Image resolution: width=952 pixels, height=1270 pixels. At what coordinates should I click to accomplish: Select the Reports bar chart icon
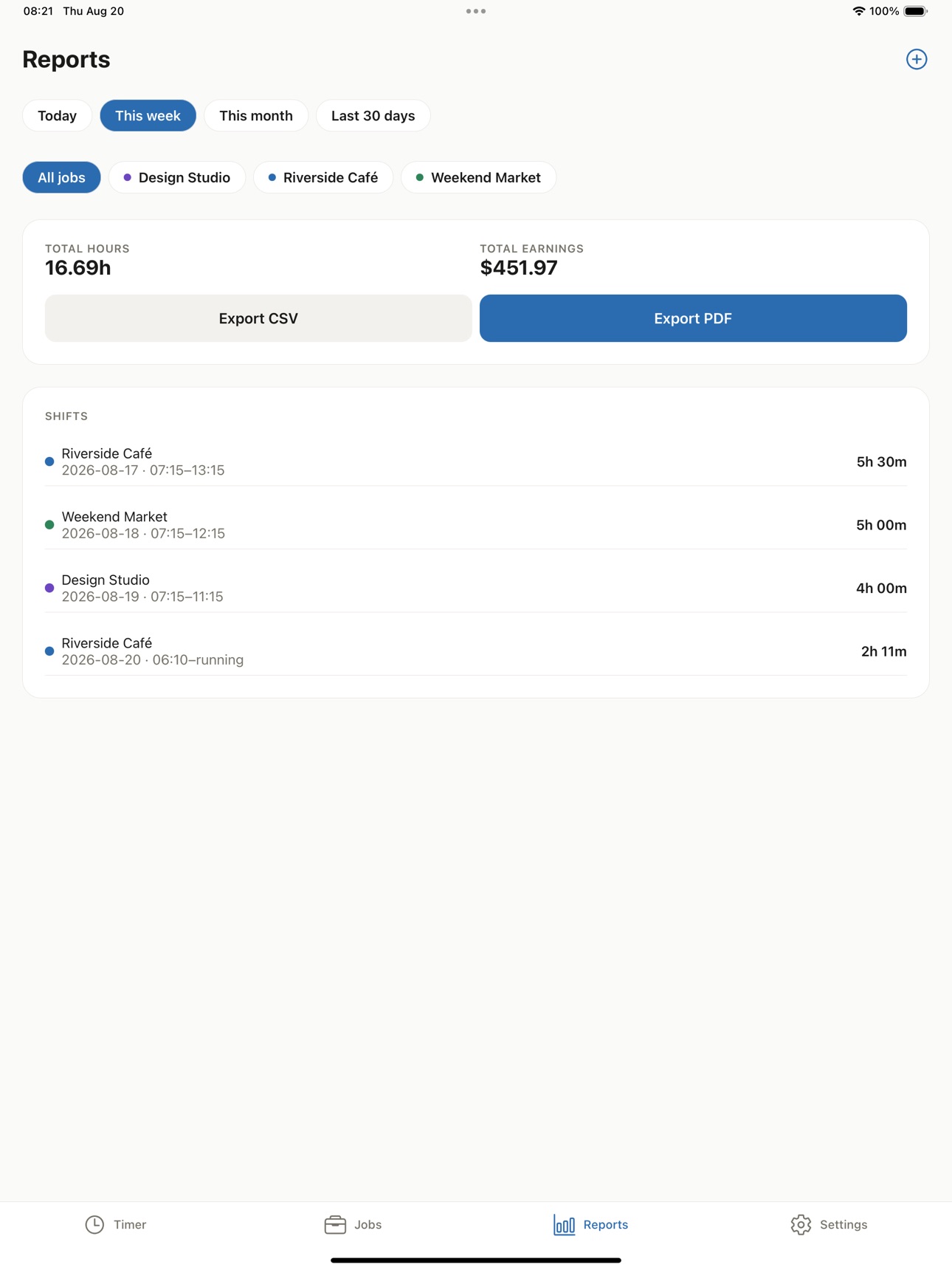[565, 1224]
